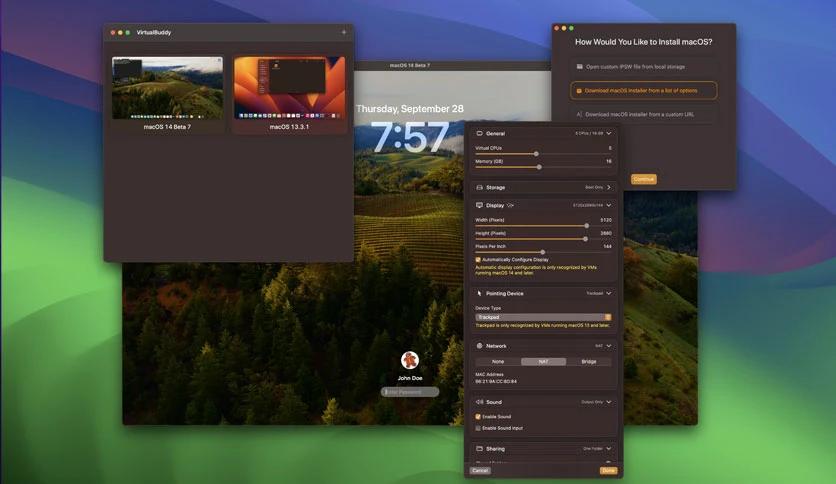Image resolution: width=836 pixels, height=484 pixels.
Task: Click the Height (Pixels) slider handle
Action: click(585, 239)
